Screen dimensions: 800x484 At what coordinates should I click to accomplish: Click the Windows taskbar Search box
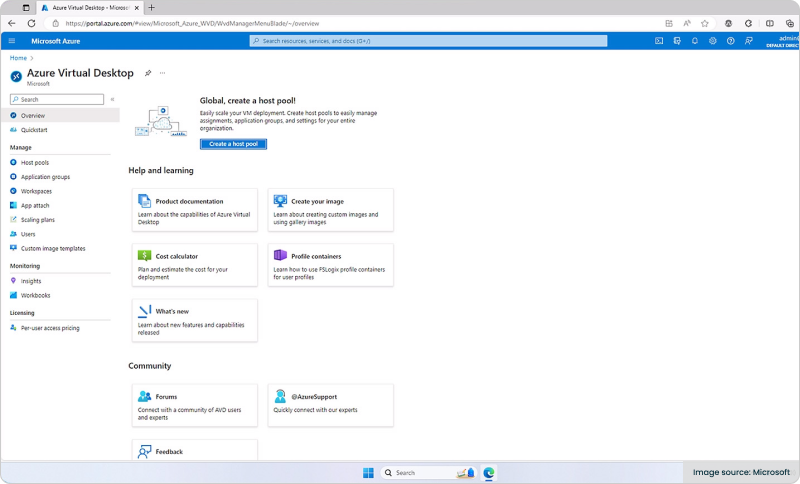(429, 473)
